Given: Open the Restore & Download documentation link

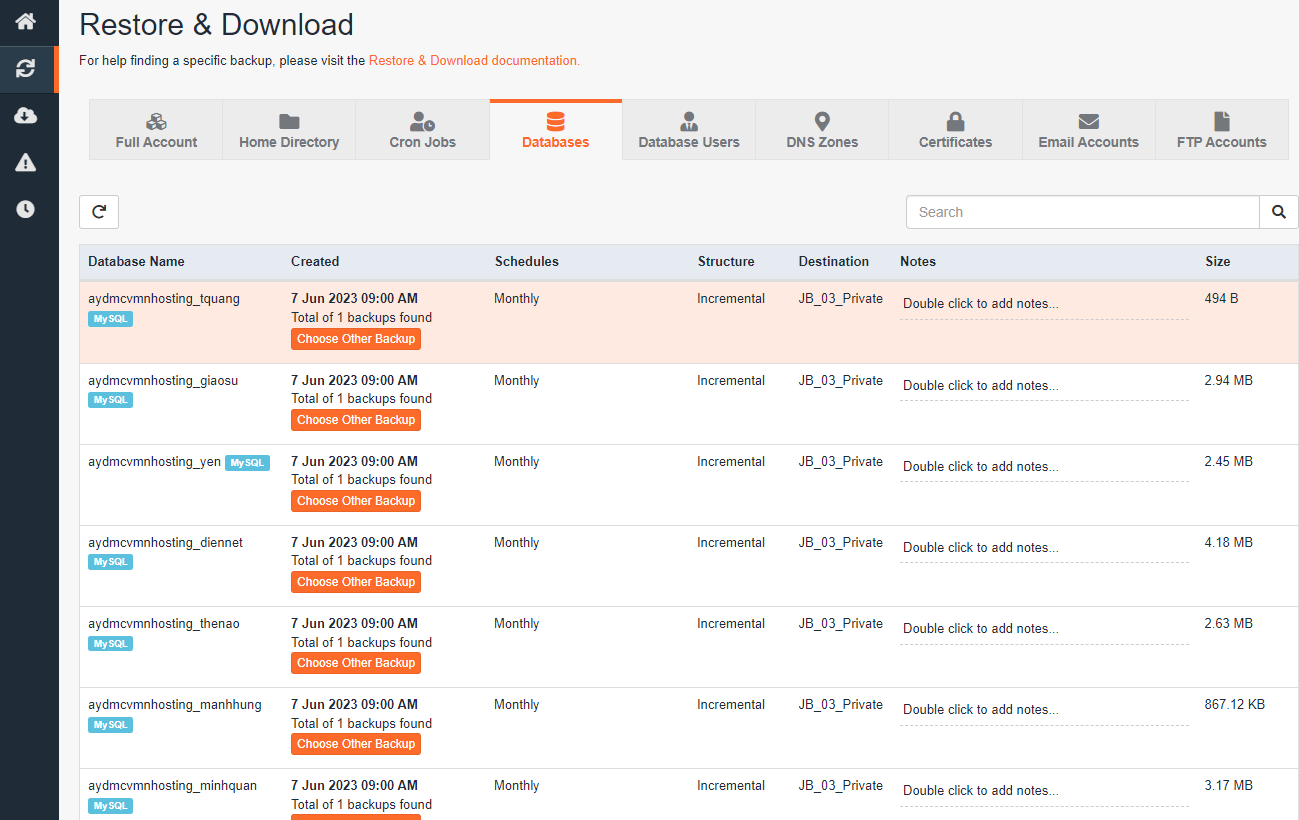Looking at the screenshot, I should tap(474, 61).
